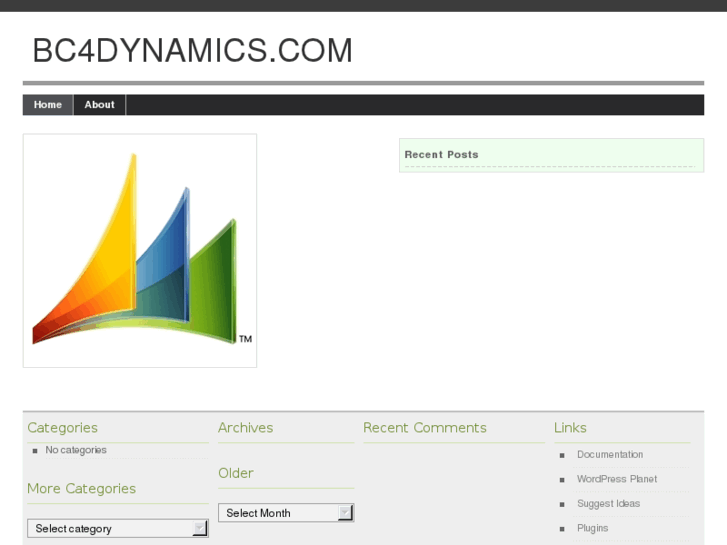Follow the Plugins link

click(x=593, y=528)
